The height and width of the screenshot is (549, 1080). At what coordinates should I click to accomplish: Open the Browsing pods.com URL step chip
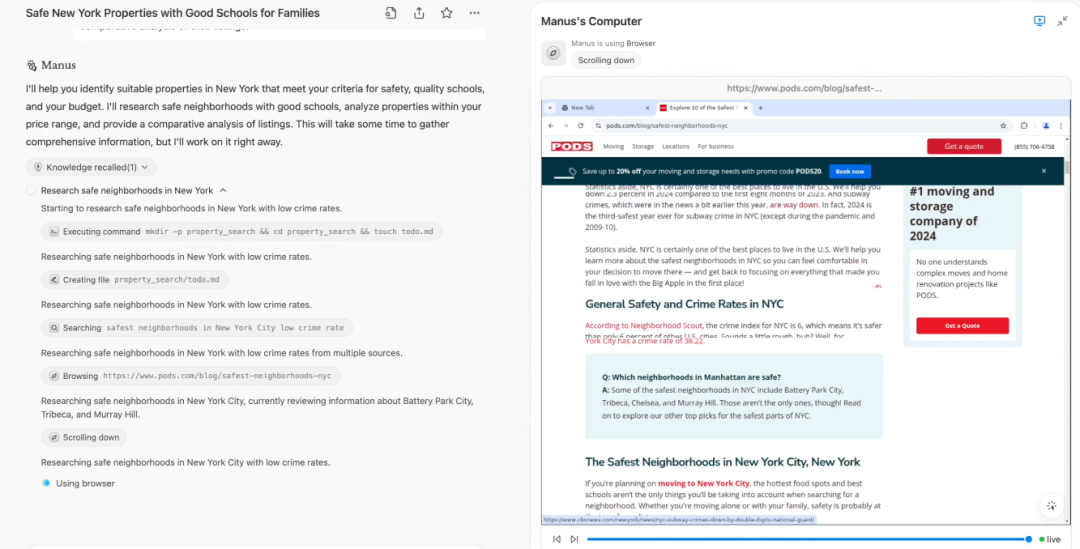[191, 376]
